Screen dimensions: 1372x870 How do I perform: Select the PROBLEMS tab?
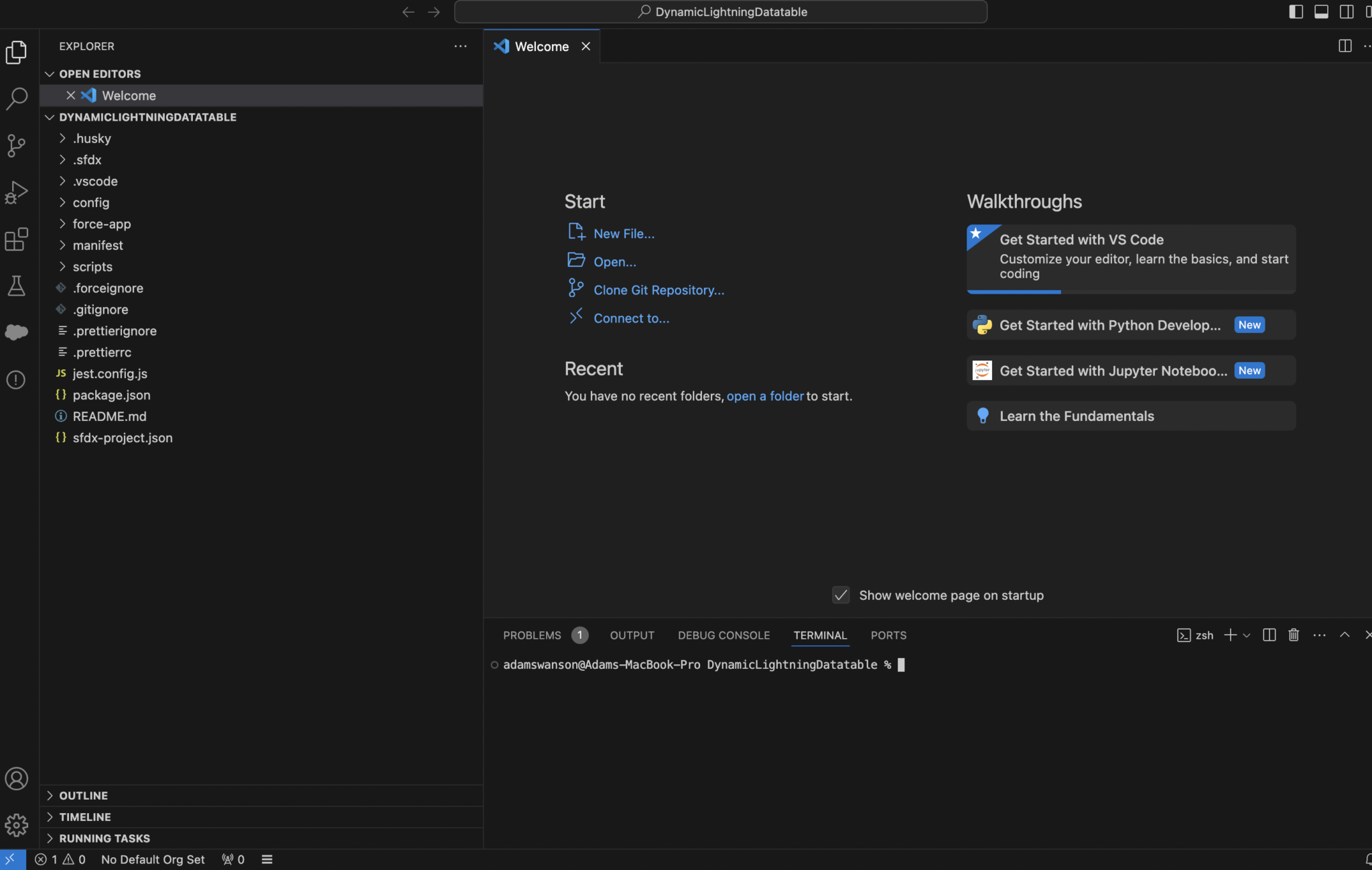(531, 635)
